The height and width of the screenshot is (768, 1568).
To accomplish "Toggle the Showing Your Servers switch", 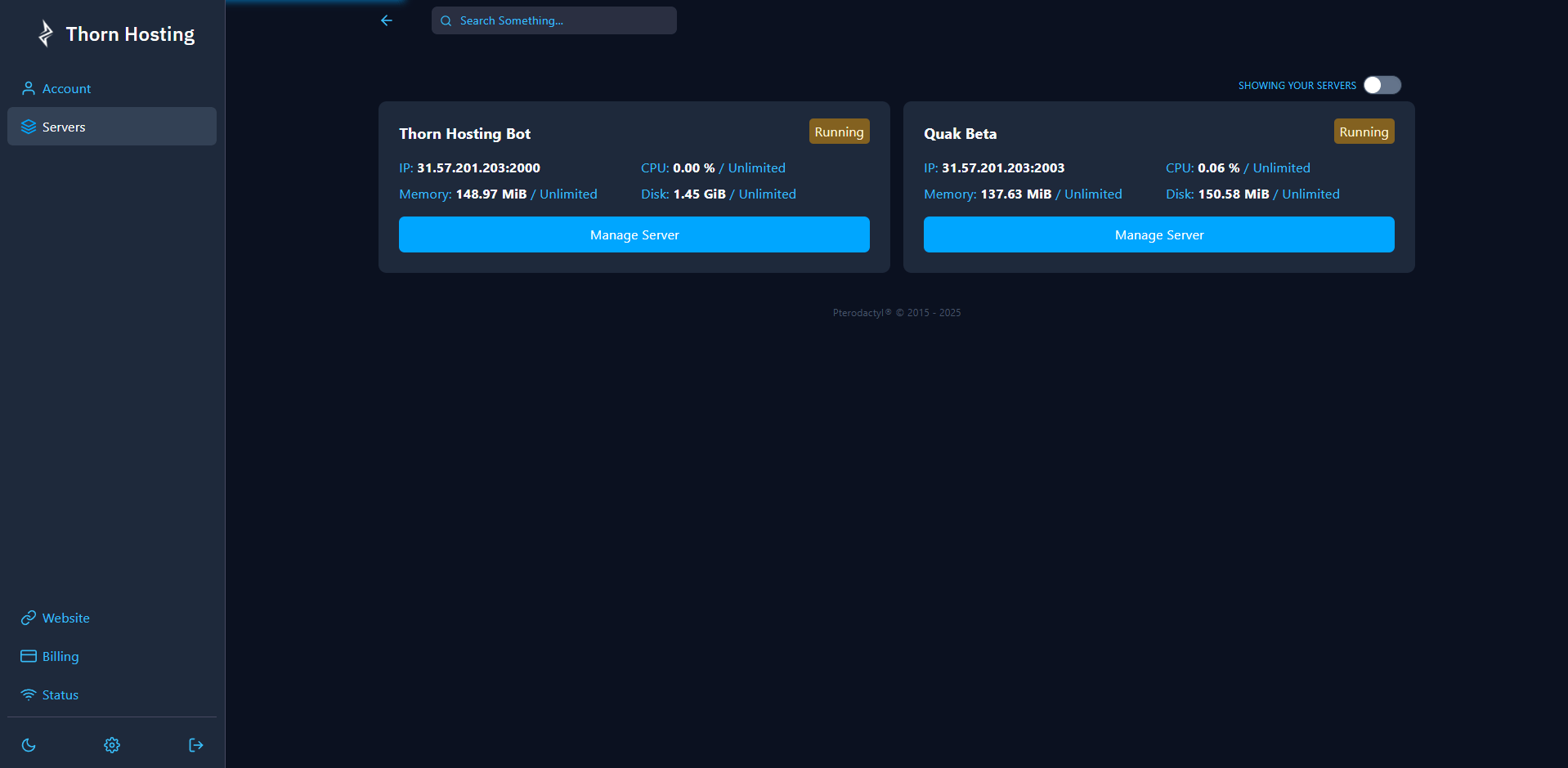I will [1382, 85].
